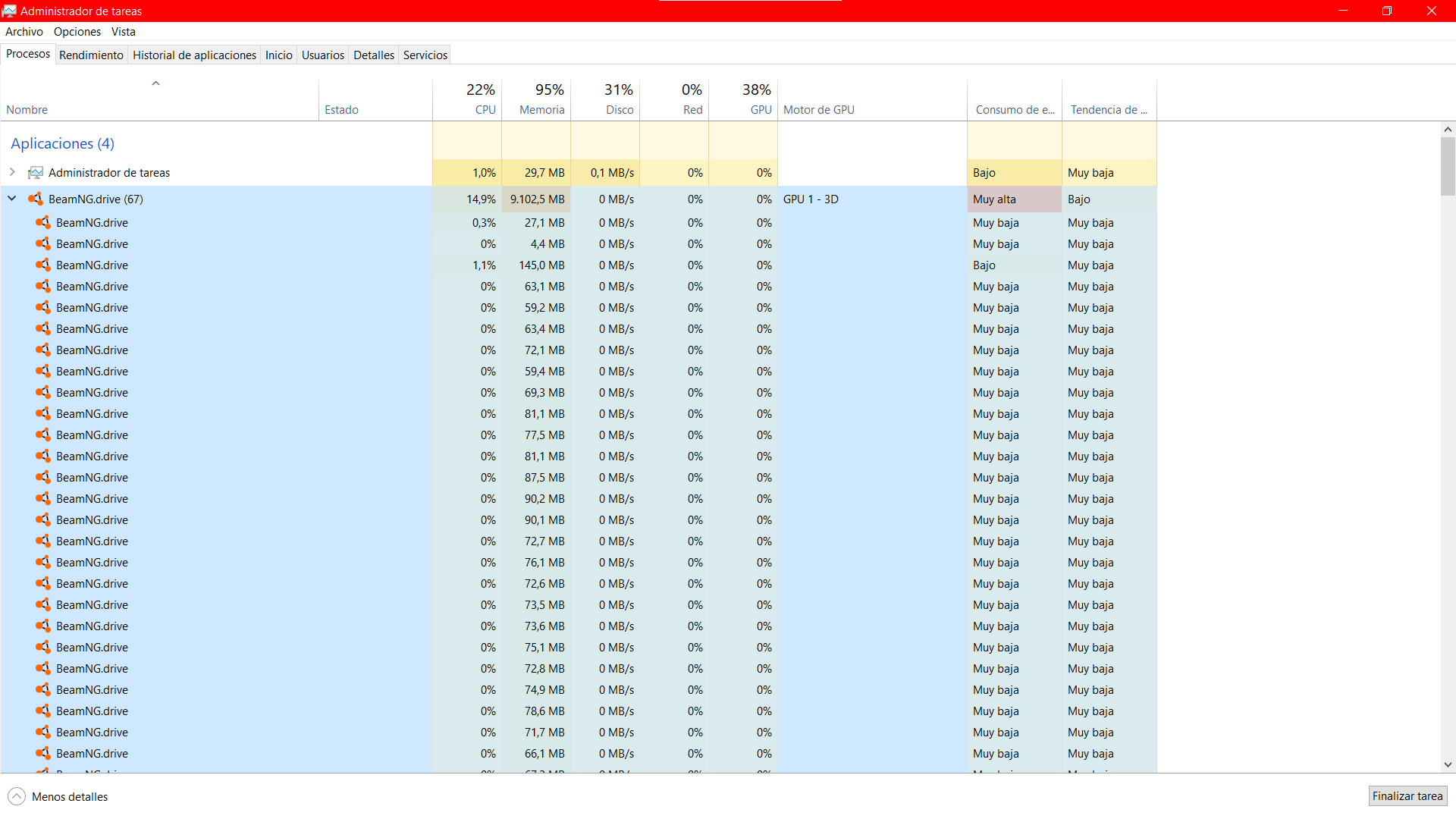Screen dimensions: 1456x819
Task: Click icon of BeamNG.drive using 145,0 MB
Action: (x=43, y=265)
